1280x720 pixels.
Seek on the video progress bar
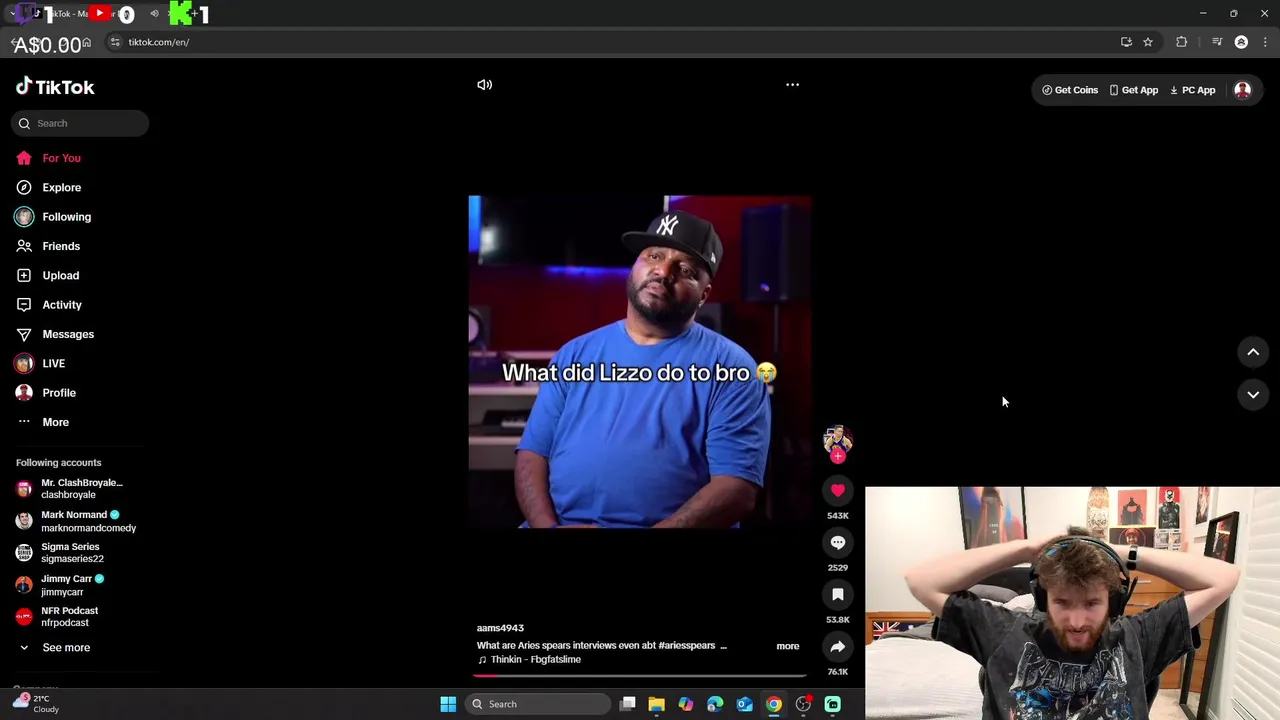tap(639, 676)
